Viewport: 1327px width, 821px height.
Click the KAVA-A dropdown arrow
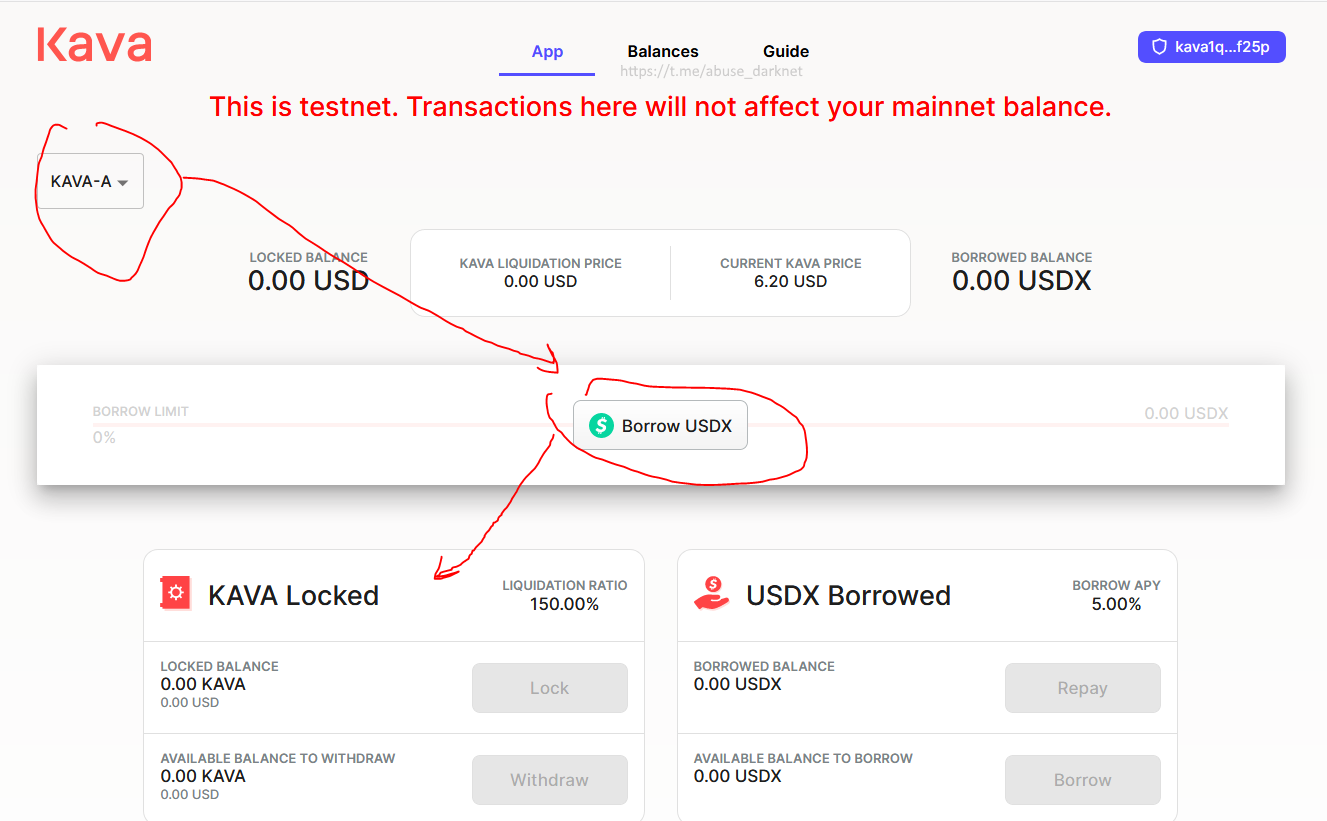(x=123, y=183)
